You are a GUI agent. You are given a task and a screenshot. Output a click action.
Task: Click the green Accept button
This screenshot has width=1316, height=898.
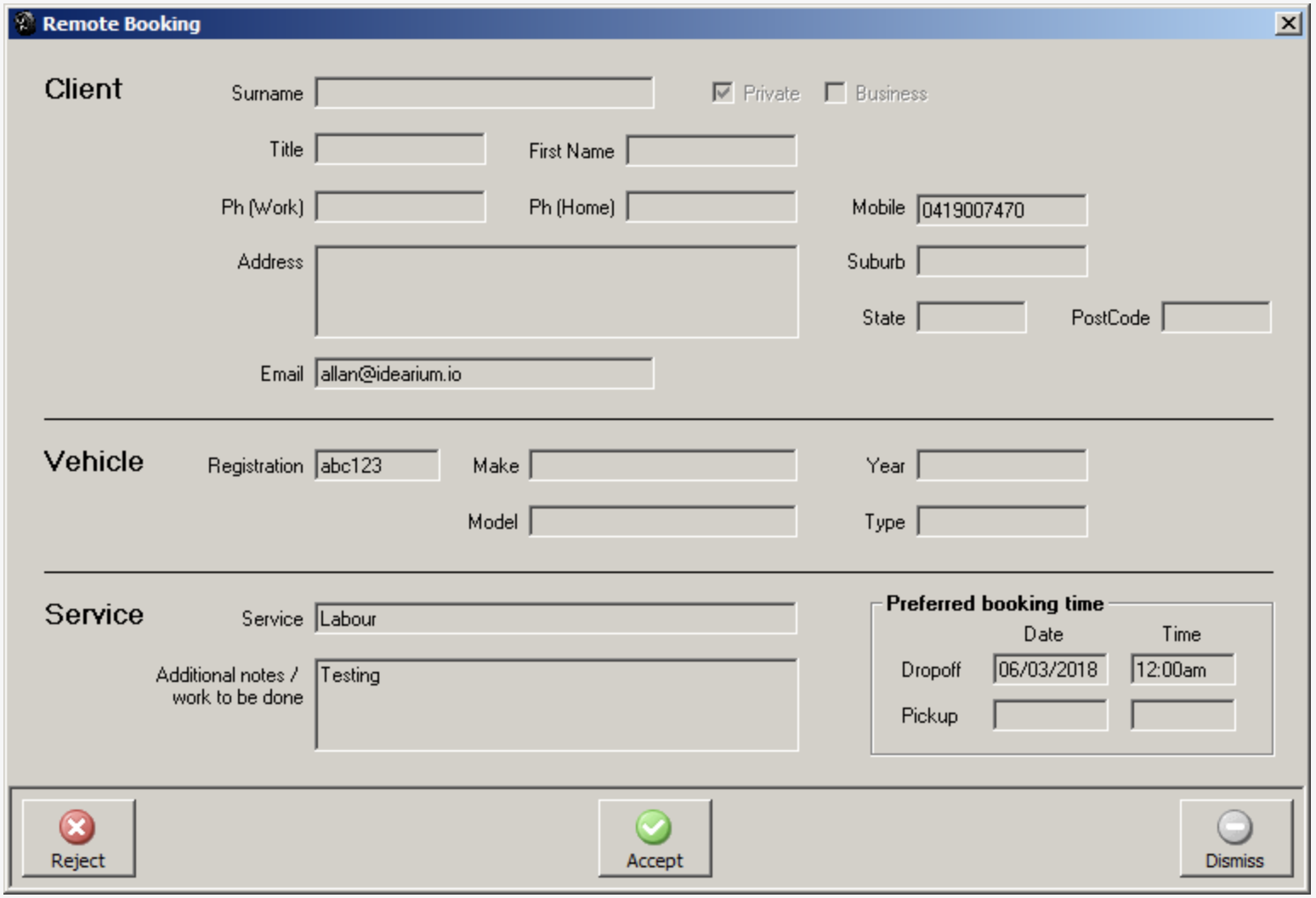coord(655,838)
